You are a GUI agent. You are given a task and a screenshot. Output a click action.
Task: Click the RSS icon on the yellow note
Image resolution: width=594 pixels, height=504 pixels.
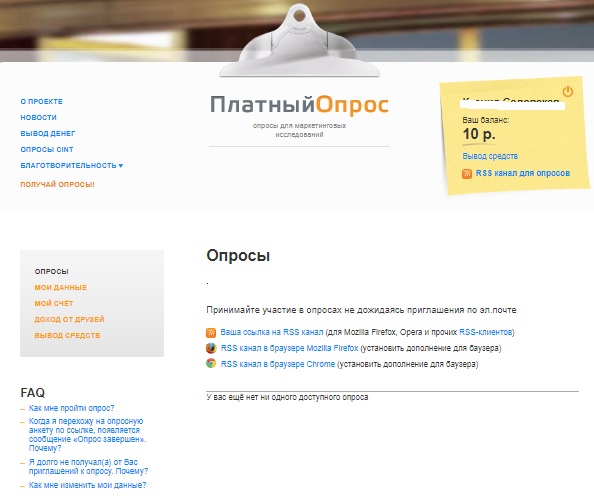point(467,174)
